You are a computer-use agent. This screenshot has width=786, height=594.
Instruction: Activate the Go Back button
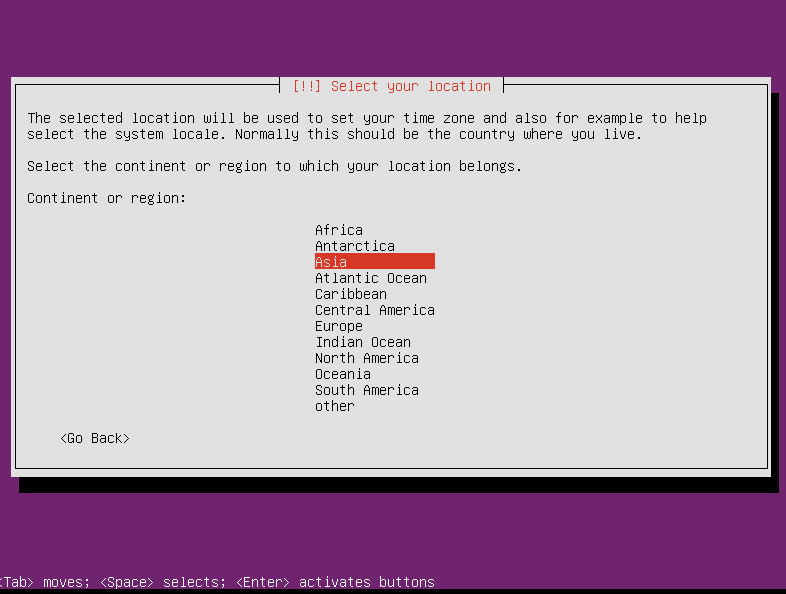tap(95, 439)
